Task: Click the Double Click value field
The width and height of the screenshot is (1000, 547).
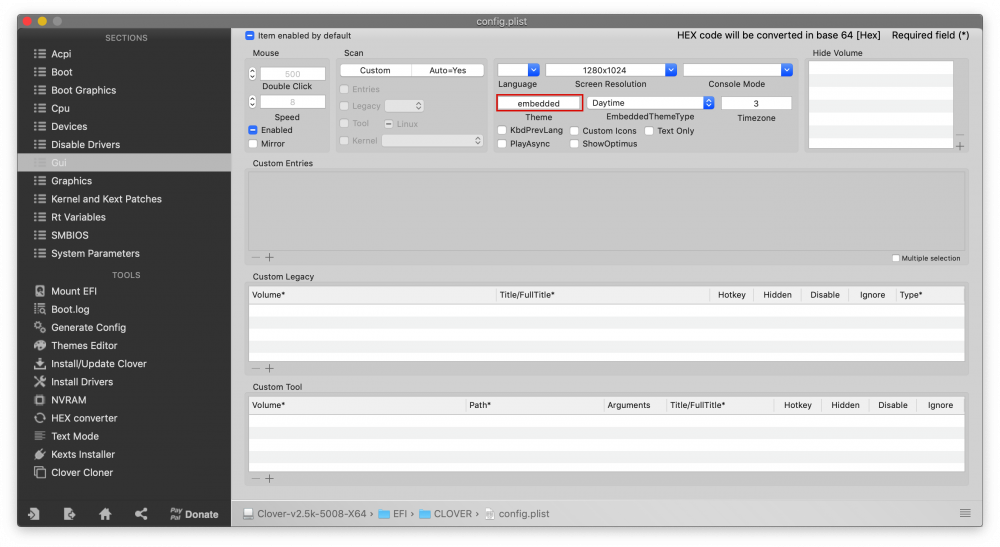Action: (293, 74)
